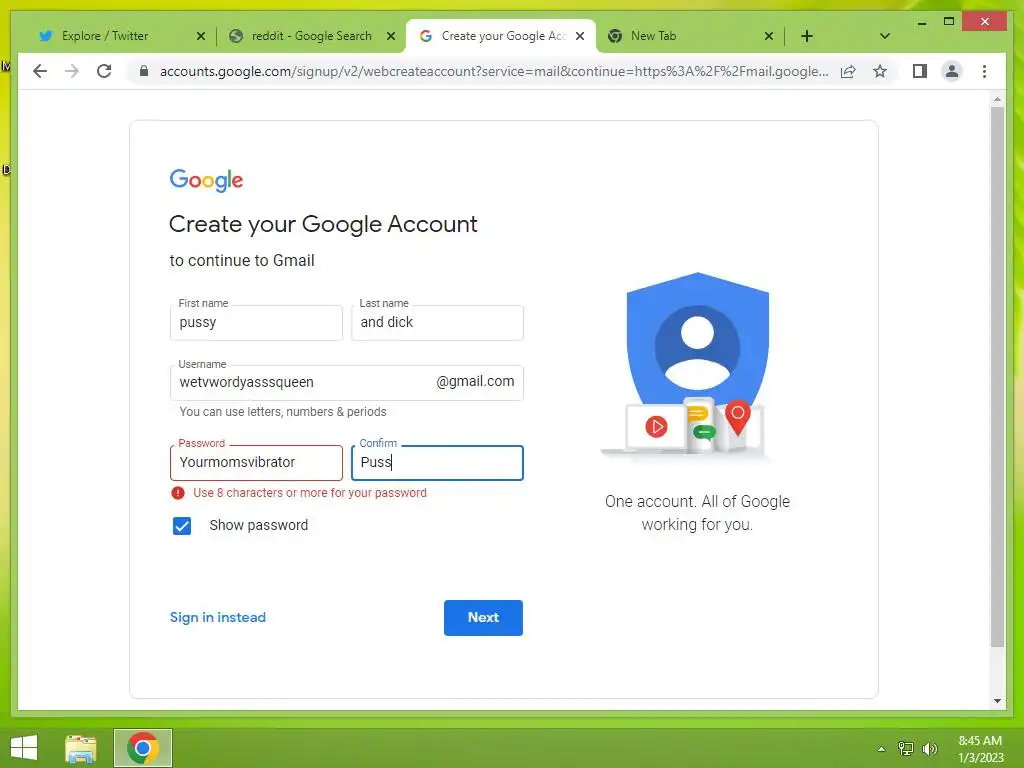Click the 'to continue to Gmail' text
Screen dimensions: 1024x768
click(242, 261)
